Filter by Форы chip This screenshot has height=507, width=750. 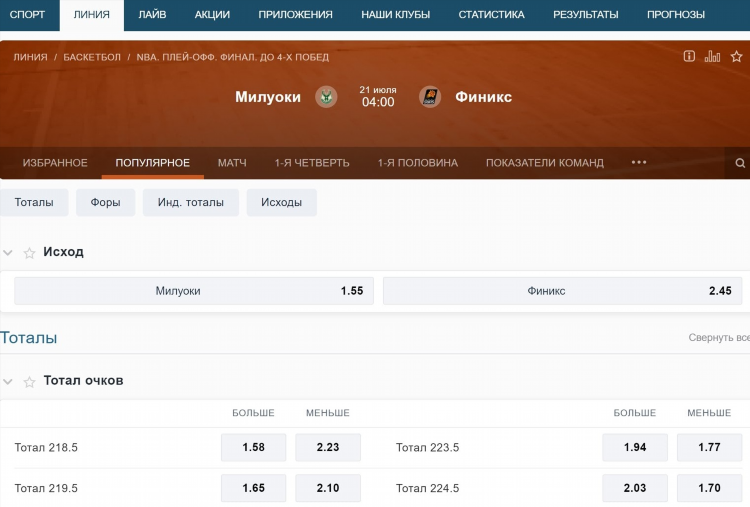click(105, 202)
